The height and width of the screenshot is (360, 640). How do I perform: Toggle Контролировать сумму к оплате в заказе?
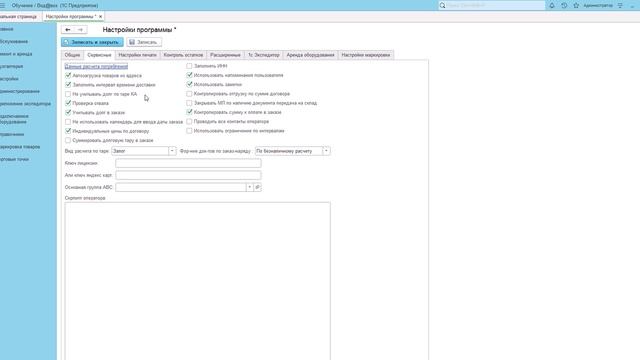point(189,112)
